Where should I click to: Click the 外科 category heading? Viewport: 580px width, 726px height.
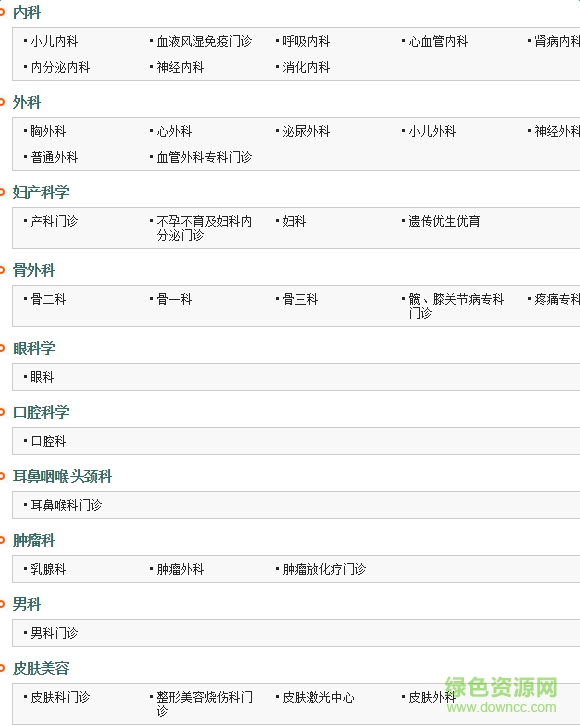click(x=27, y=102)
